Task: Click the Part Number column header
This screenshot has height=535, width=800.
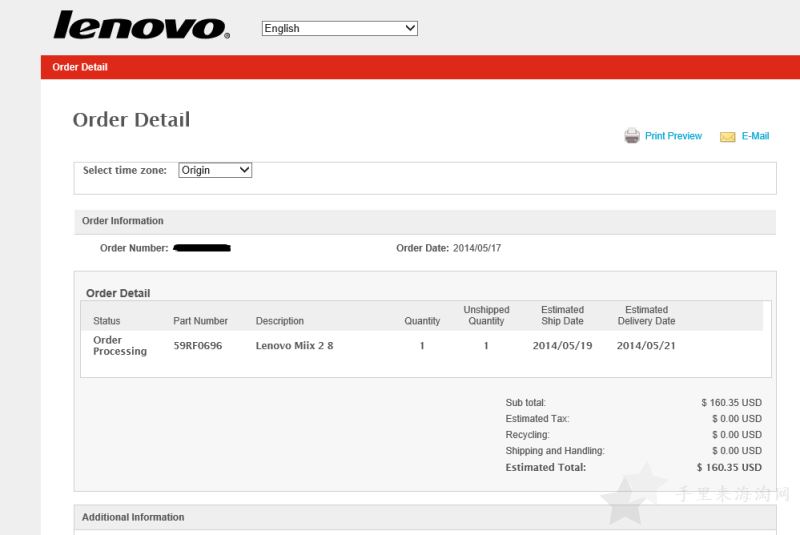Action: 201,321
